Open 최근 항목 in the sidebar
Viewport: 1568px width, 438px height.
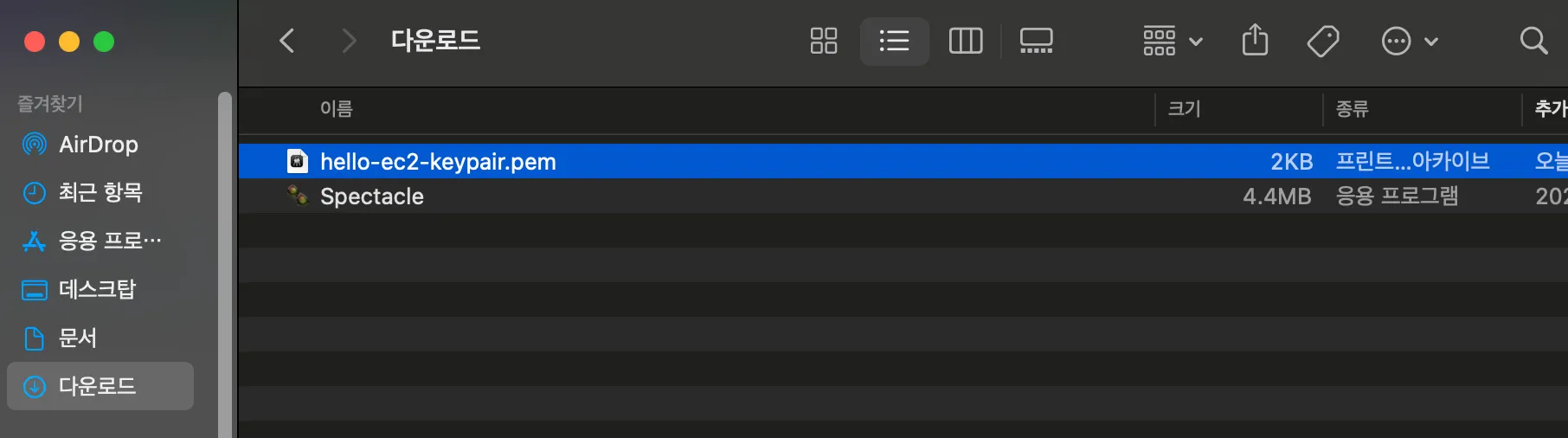pos(100,192)
